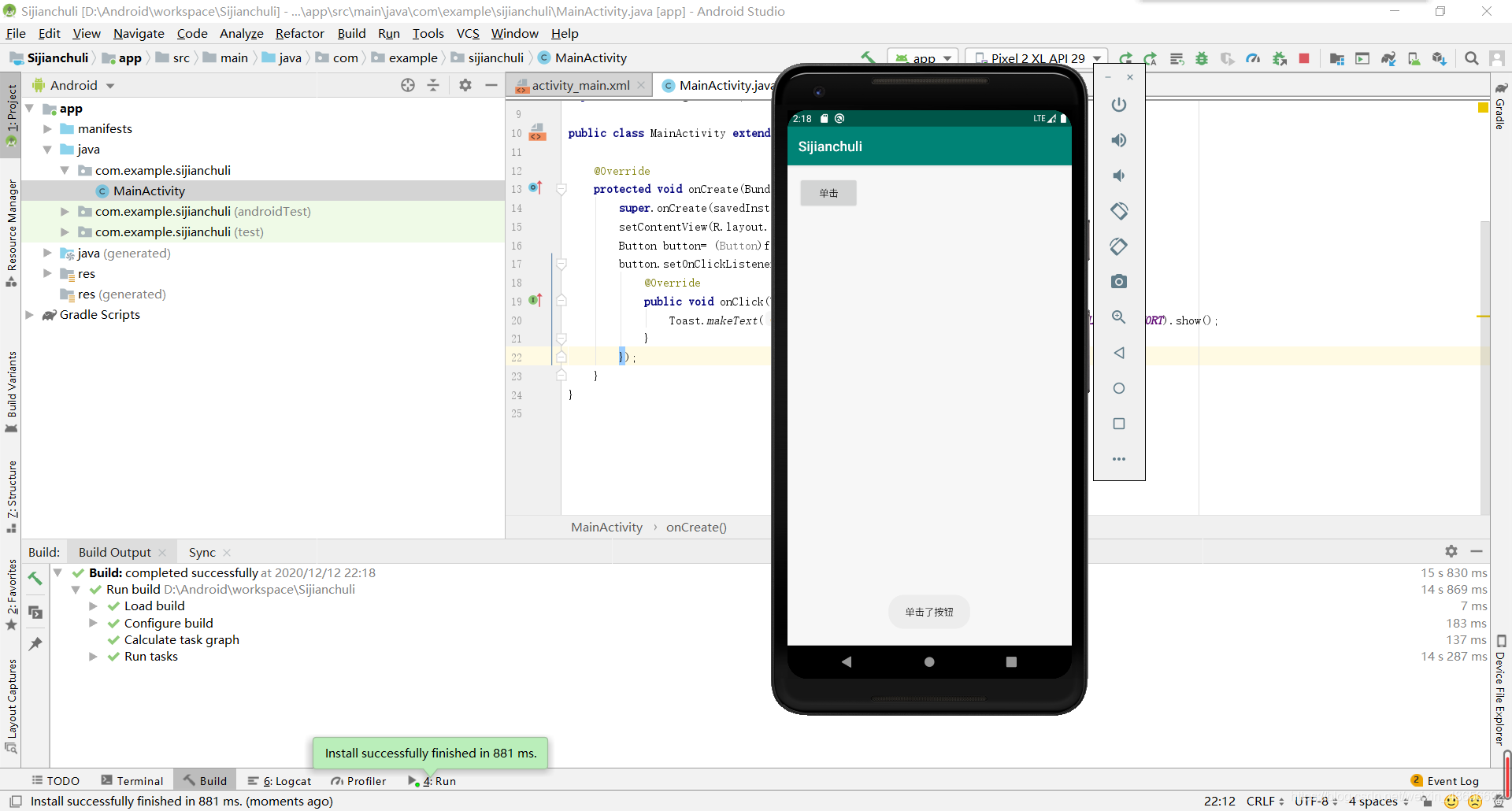Viewport: 1512px width, 811px height.
Task: Click the Profile app gauge icon
Action: [1253, 58]
